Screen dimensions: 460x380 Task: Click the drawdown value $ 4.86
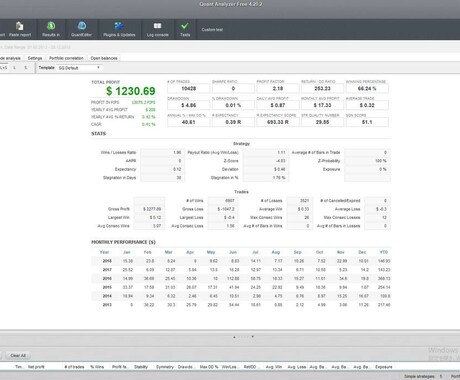(189, 105)
